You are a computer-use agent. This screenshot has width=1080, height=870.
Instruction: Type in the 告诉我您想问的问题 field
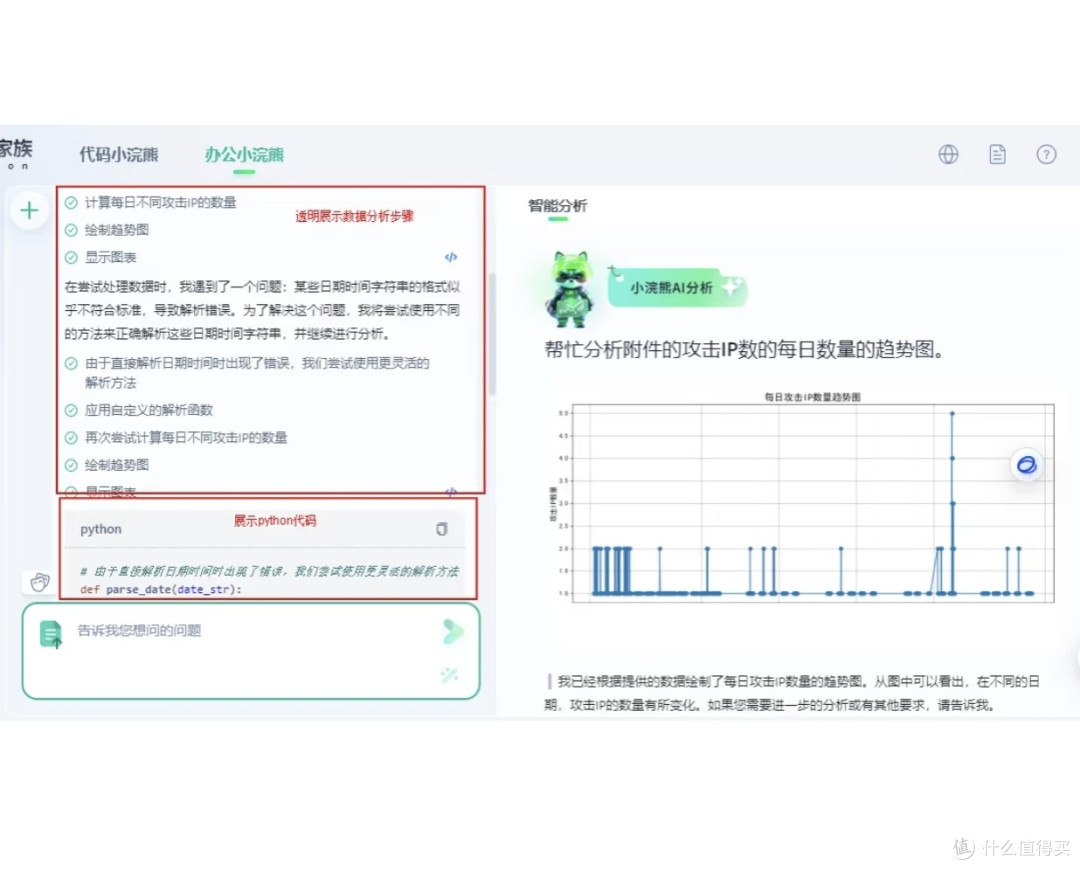(251, 651)
